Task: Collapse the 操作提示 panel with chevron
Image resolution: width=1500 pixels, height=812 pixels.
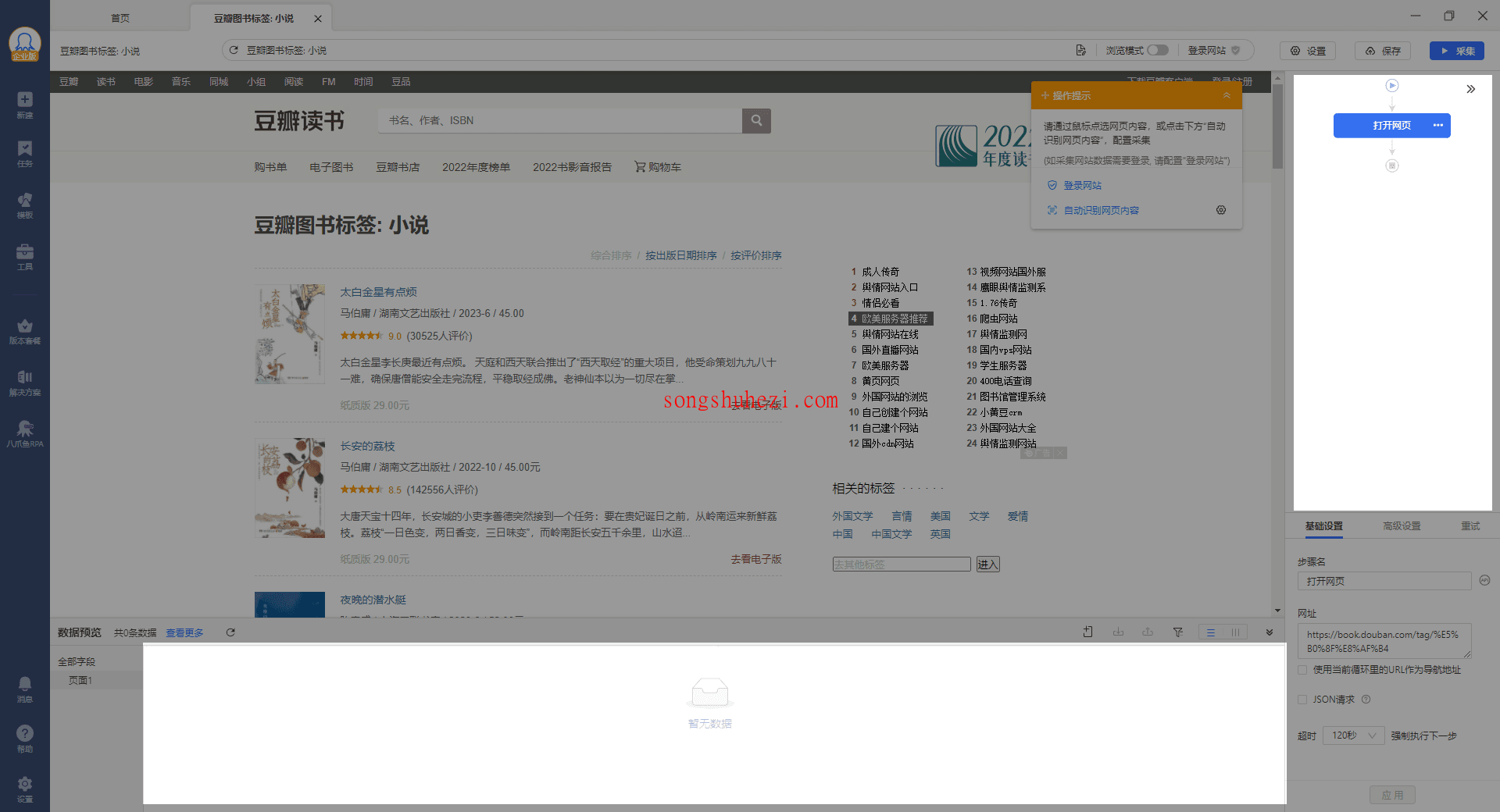Action: pos(1227,95)
